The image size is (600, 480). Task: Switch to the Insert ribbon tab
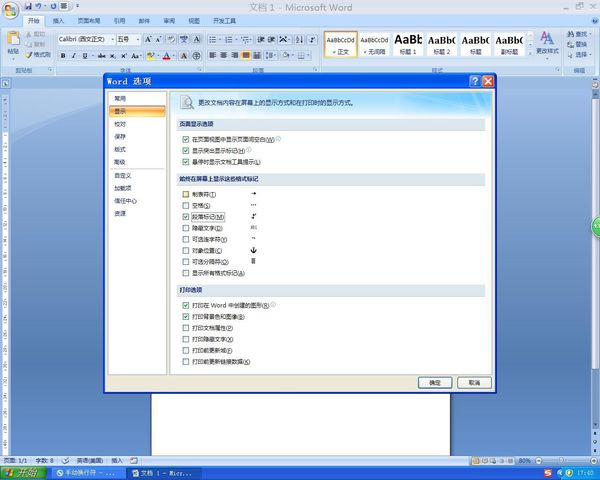pyautogui.click(x=58, y=21)
